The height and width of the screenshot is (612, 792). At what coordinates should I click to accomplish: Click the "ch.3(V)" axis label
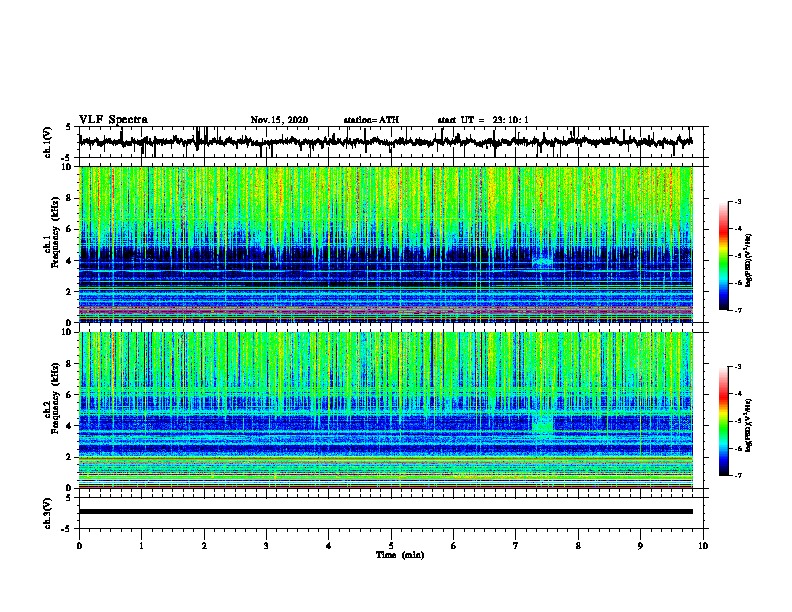click(48, 513)
